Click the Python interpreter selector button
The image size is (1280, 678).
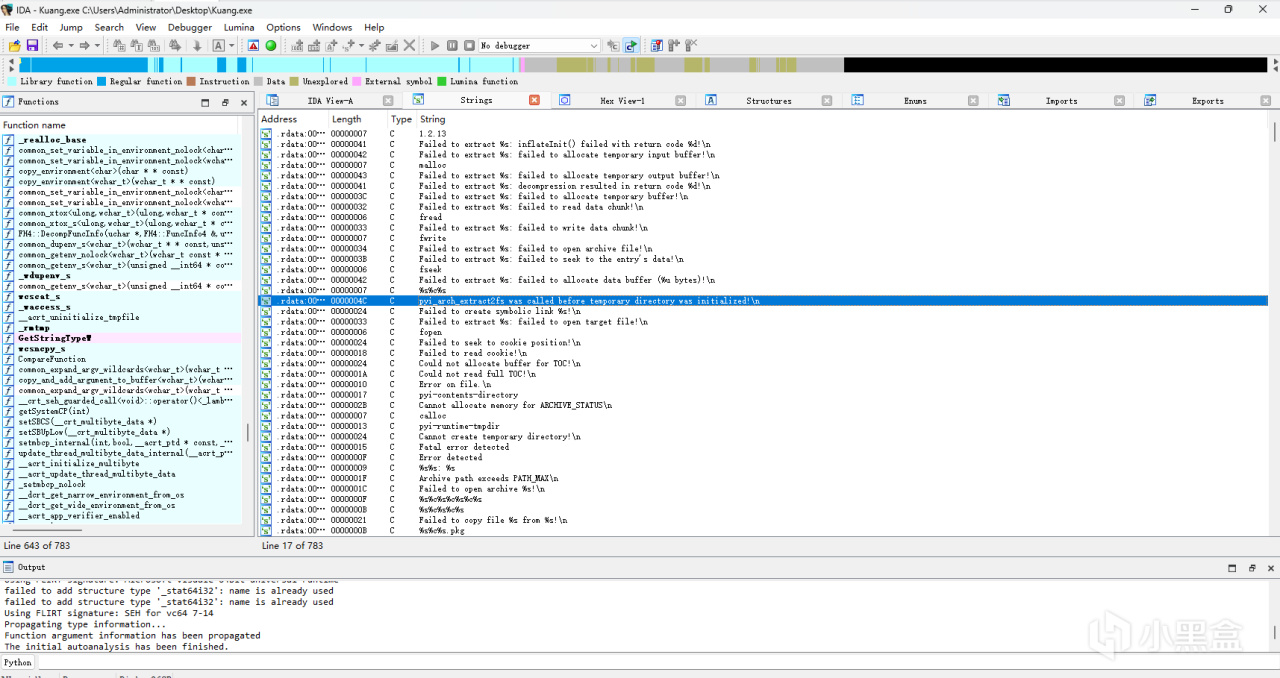click(18, 662)
